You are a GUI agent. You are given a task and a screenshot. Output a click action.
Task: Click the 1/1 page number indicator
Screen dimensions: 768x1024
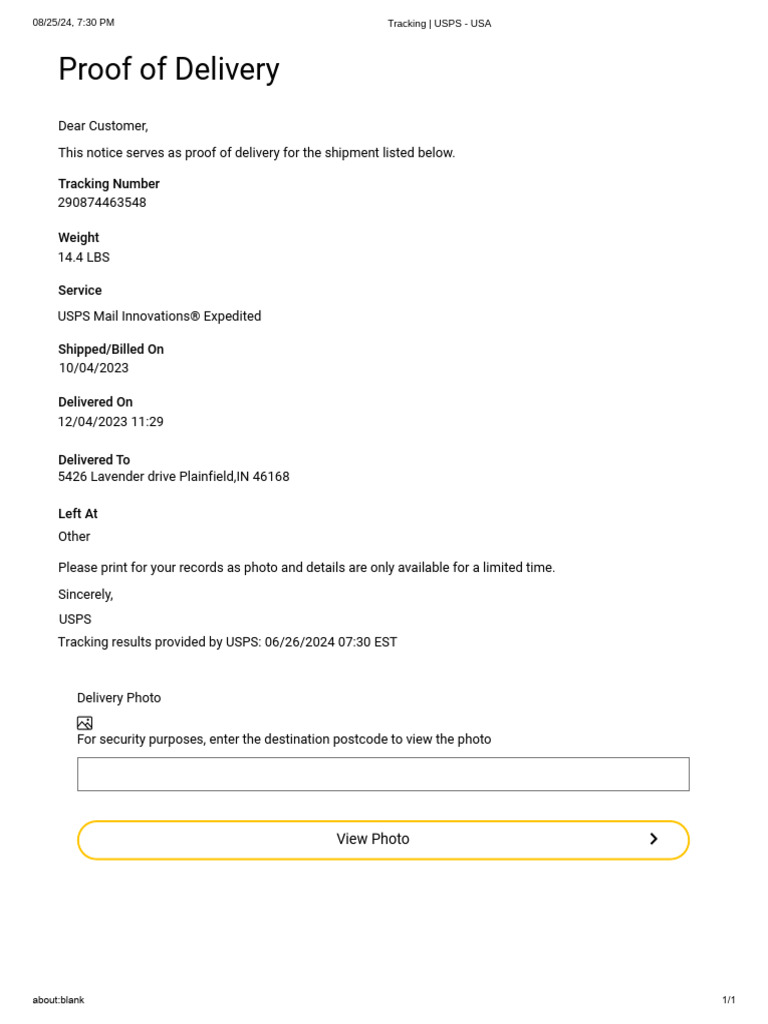pos(728,1000)
